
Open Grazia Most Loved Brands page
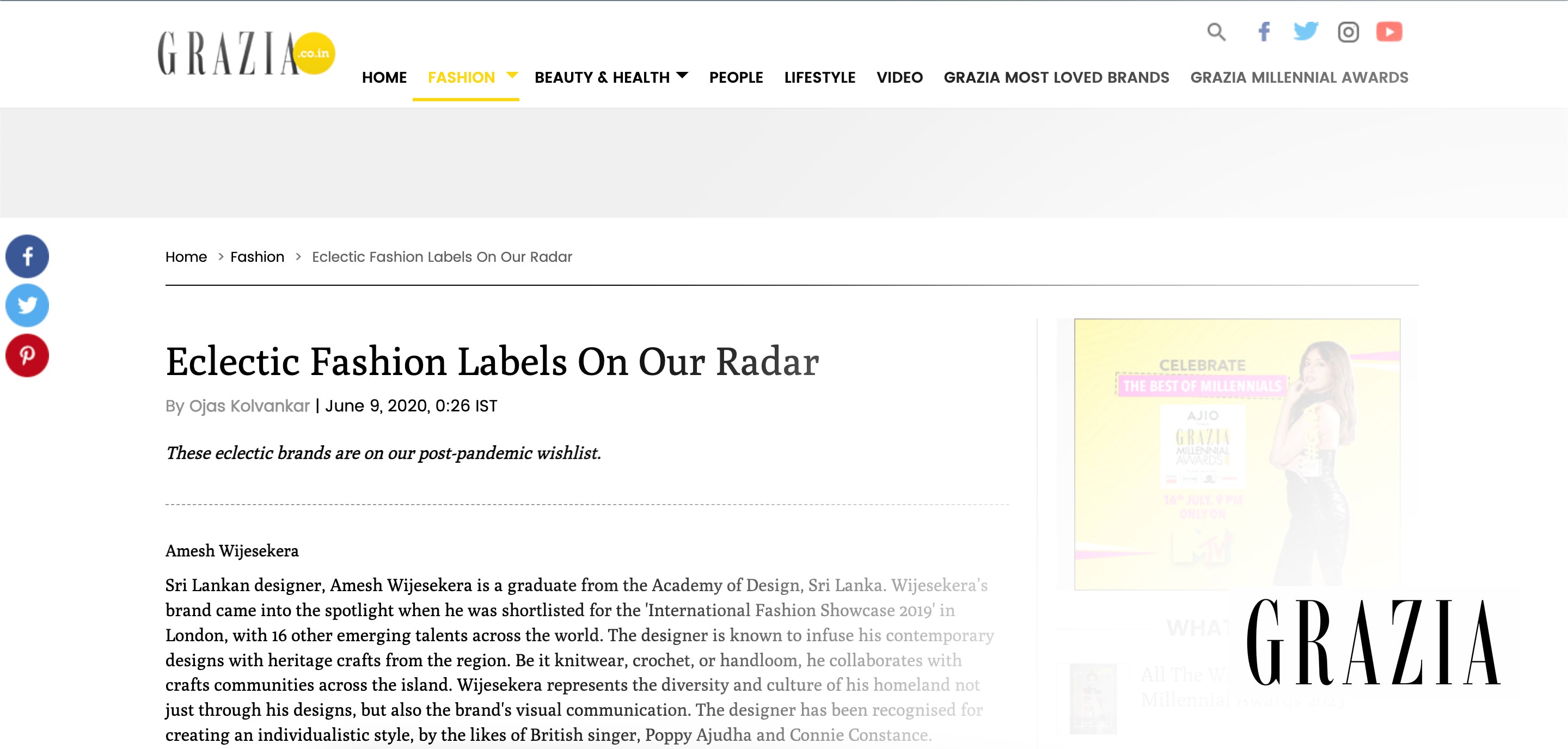pos(1056,77)
